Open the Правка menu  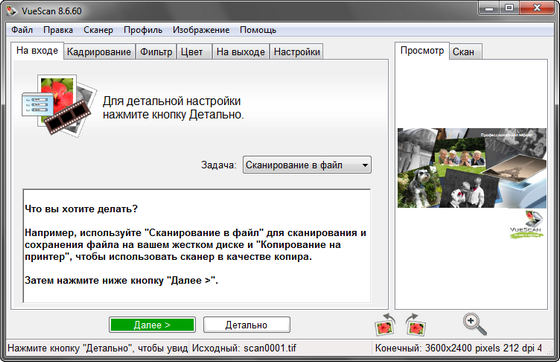tap(58, 30)
